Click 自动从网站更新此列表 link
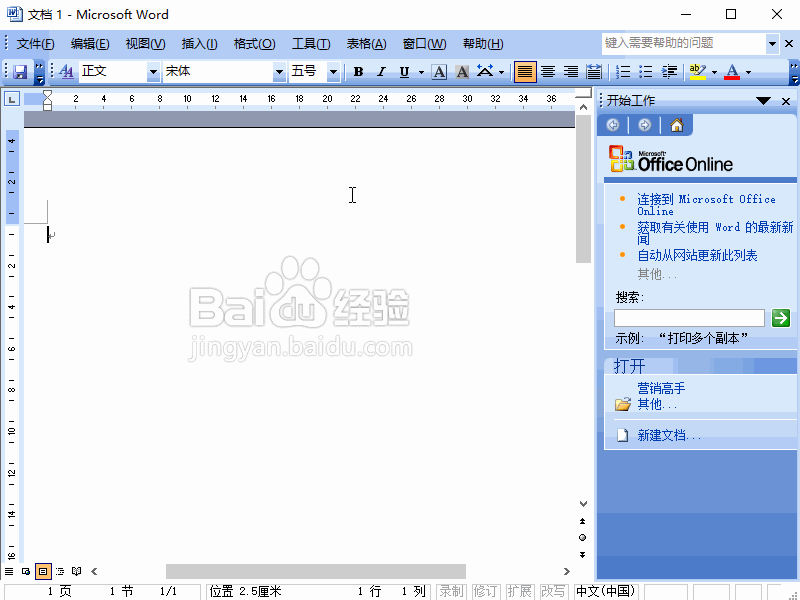The width and height of the screenshot is (800, 600). [697, 255]
